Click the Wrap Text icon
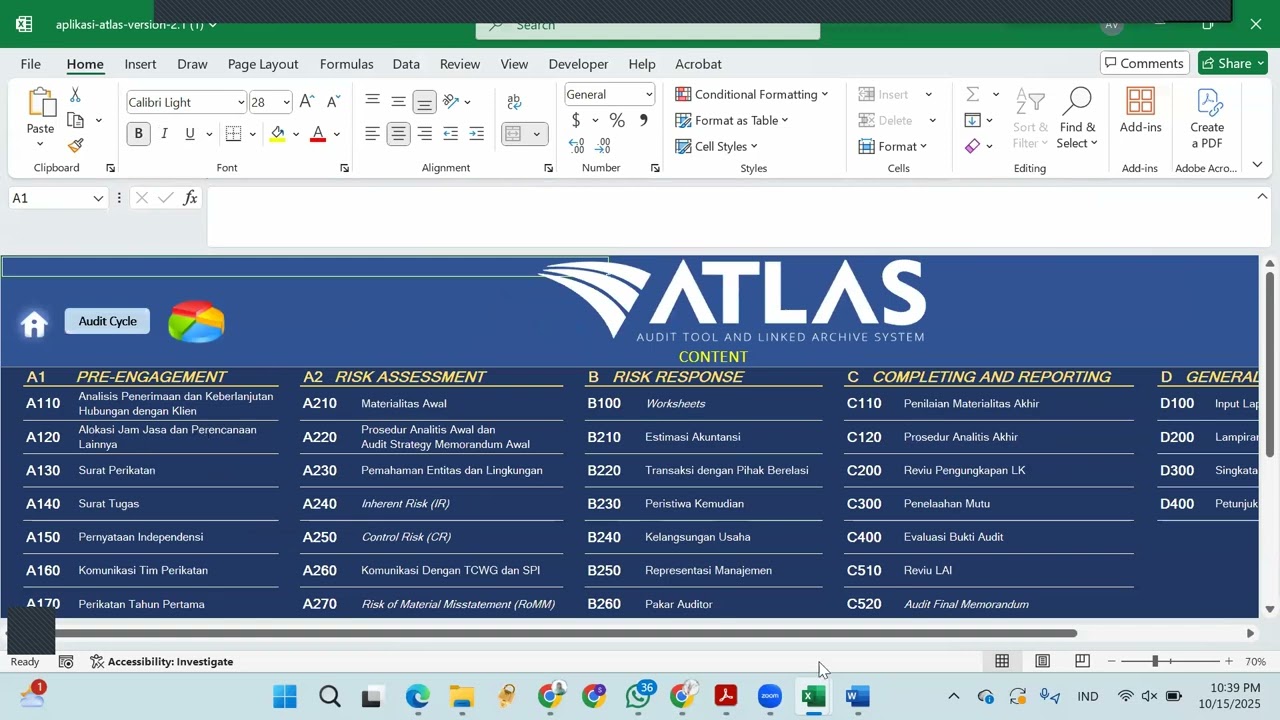This screenshot has height=720, width=1280. [514, 102]
